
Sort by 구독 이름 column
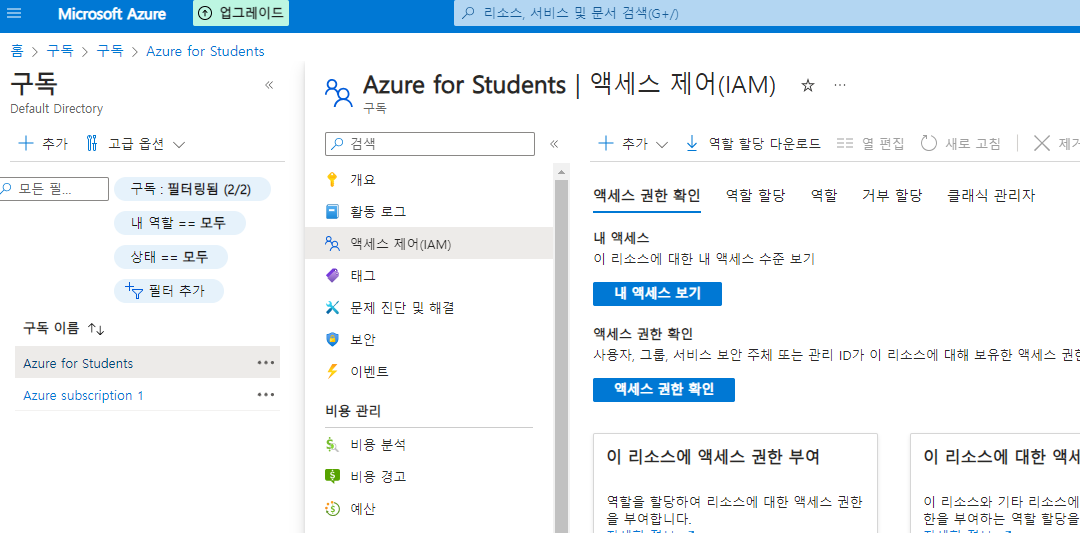(x=63, y=328)
